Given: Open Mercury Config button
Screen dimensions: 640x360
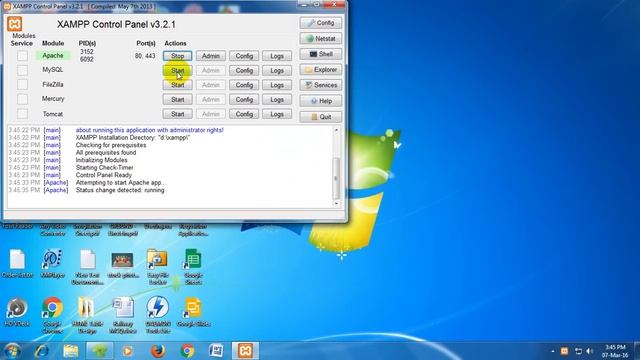Looking at the screenshot, I should (244, 100).
